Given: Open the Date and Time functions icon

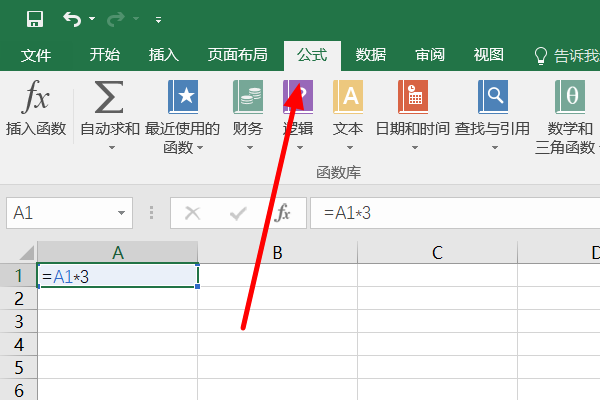Looking at the screenshot, I should pyautogui.click(x=413, y=97).
